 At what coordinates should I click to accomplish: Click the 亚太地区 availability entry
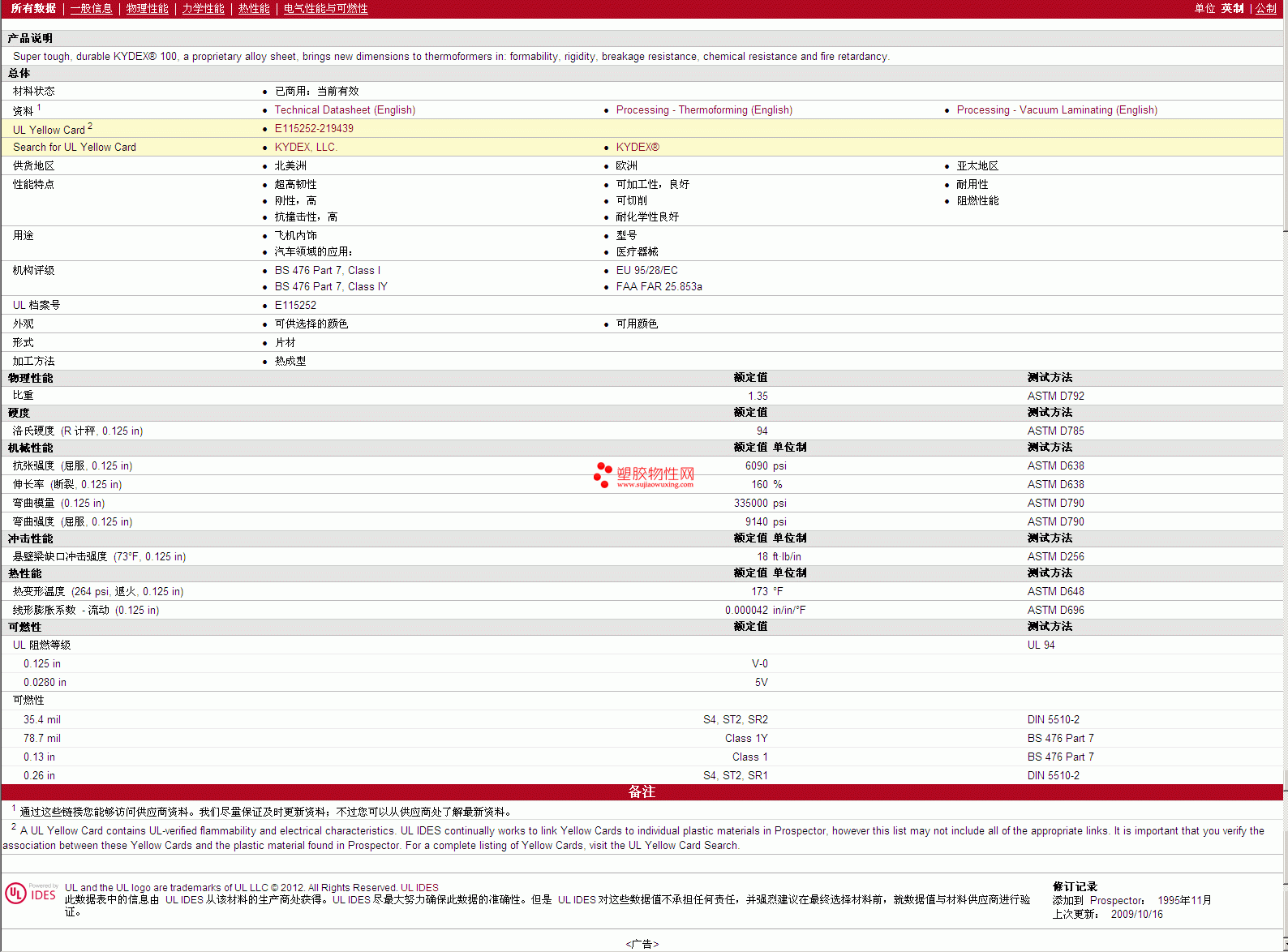(x=977, y=165)
